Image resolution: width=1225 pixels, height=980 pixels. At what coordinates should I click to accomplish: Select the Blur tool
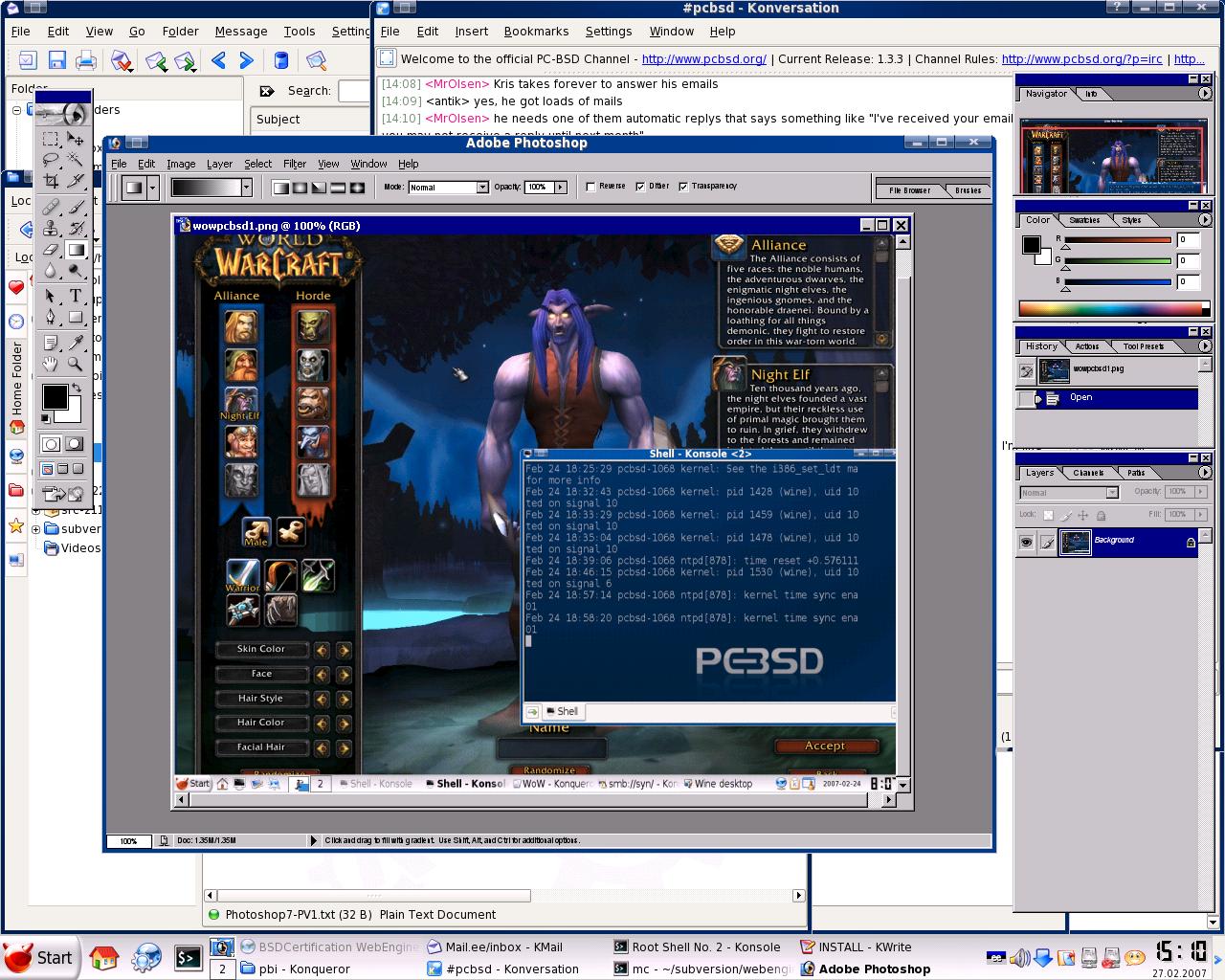point(51,271)
